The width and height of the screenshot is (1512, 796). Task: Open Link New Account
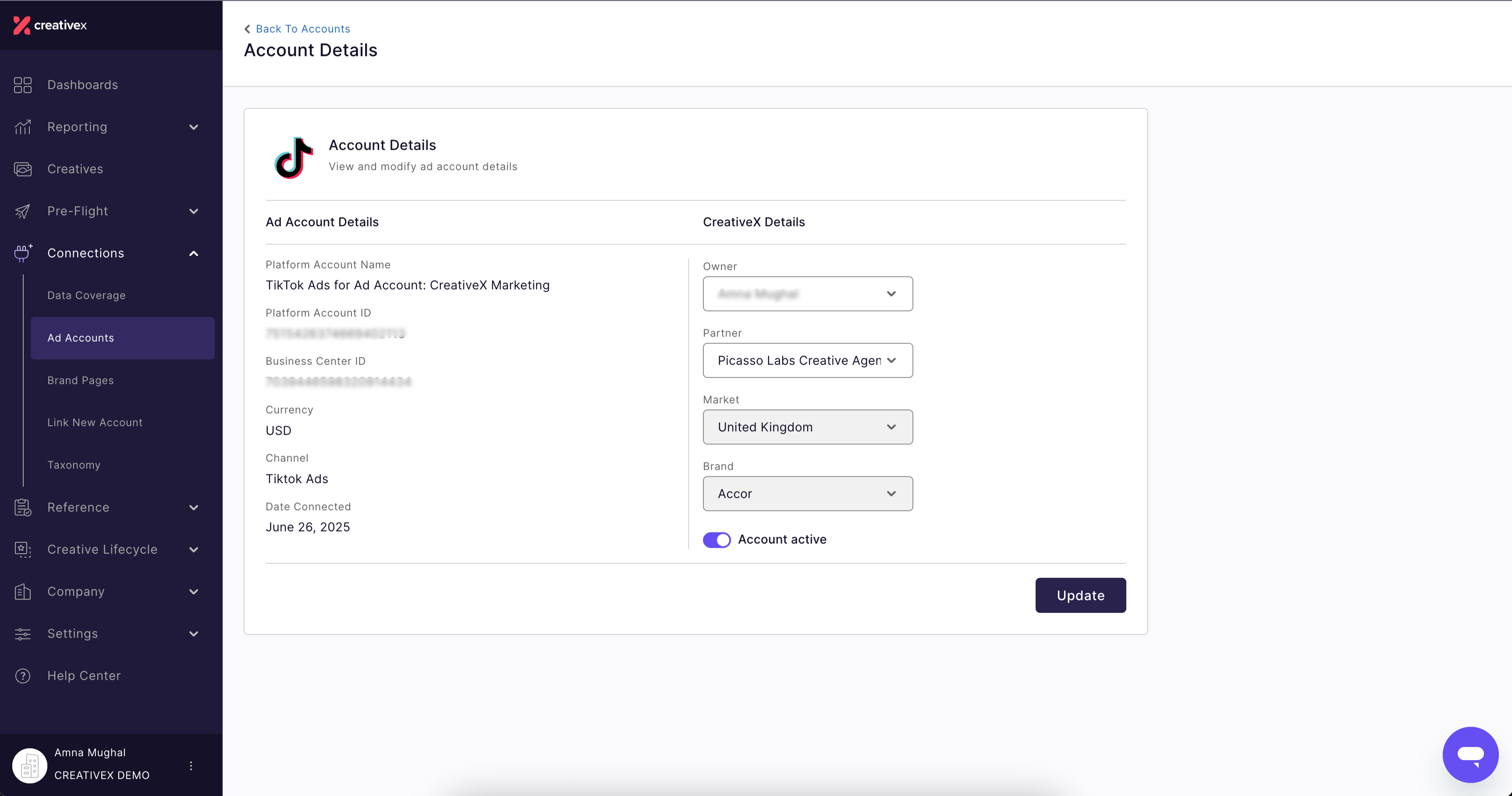[x=95, y=423]
